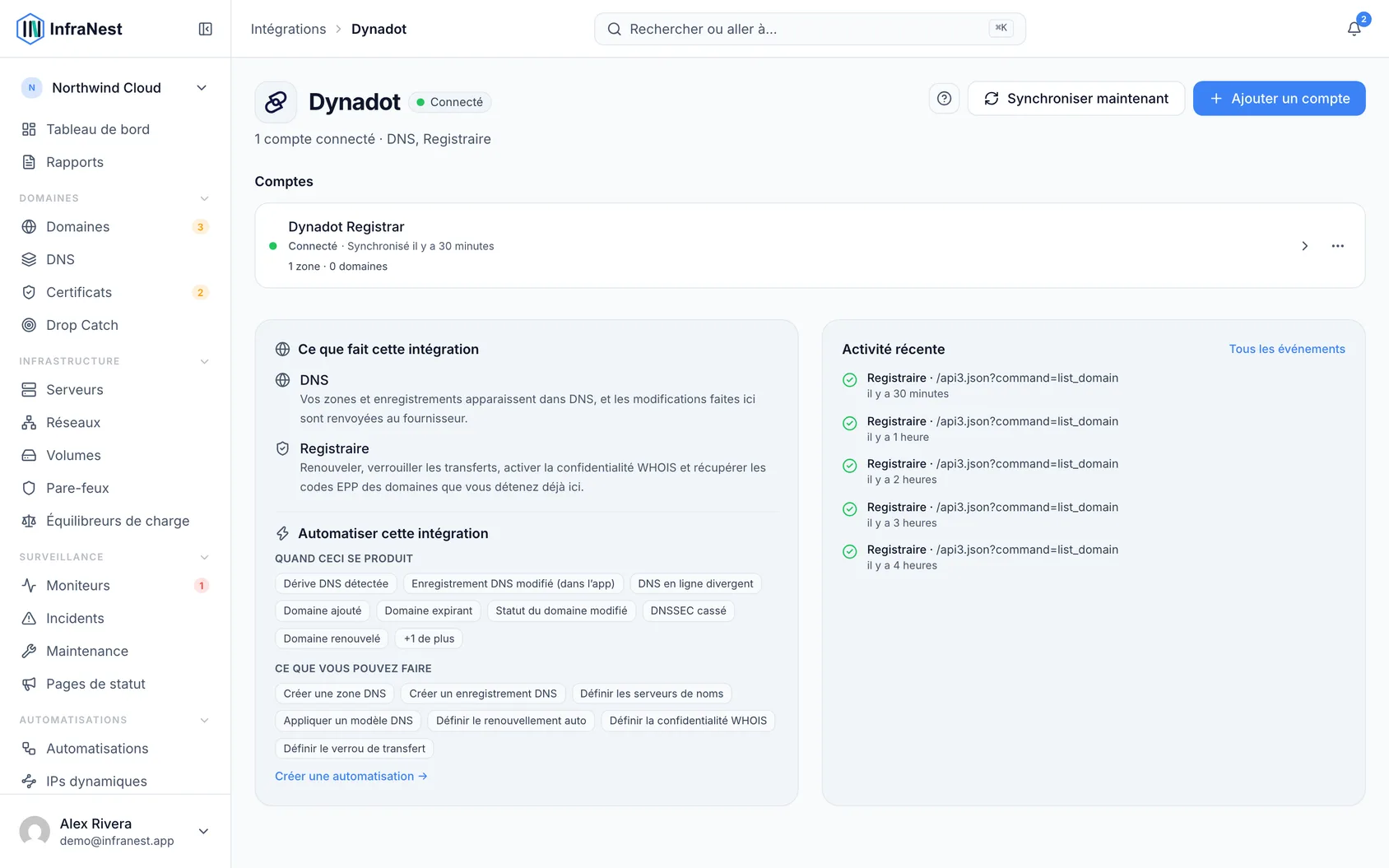Select DNSSEC cassé chip
The width and height of the screenshot is (1389, 868).
coord(688,610)
